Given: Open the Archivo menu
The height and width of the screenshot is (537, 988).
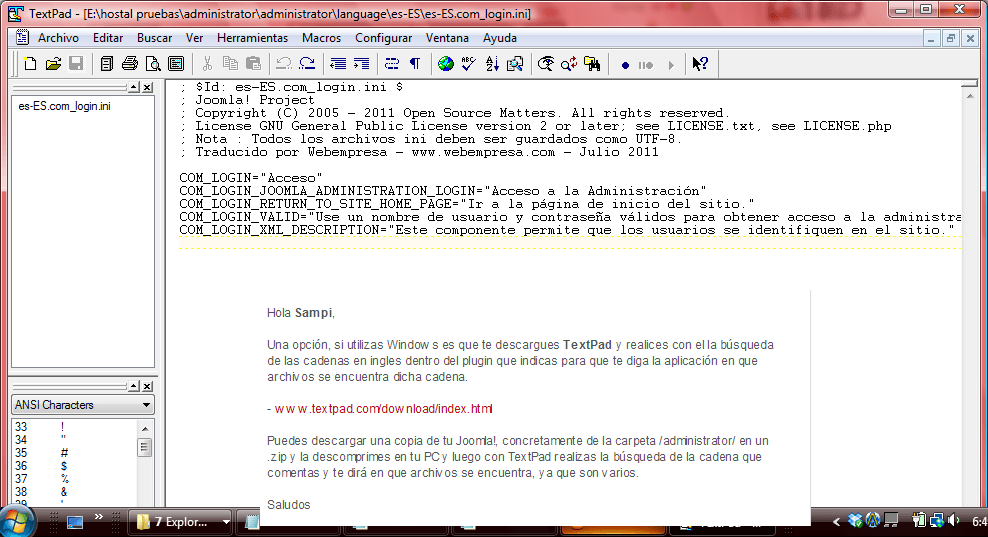Looking at the screenshot, I should click(x=58, y=38).
